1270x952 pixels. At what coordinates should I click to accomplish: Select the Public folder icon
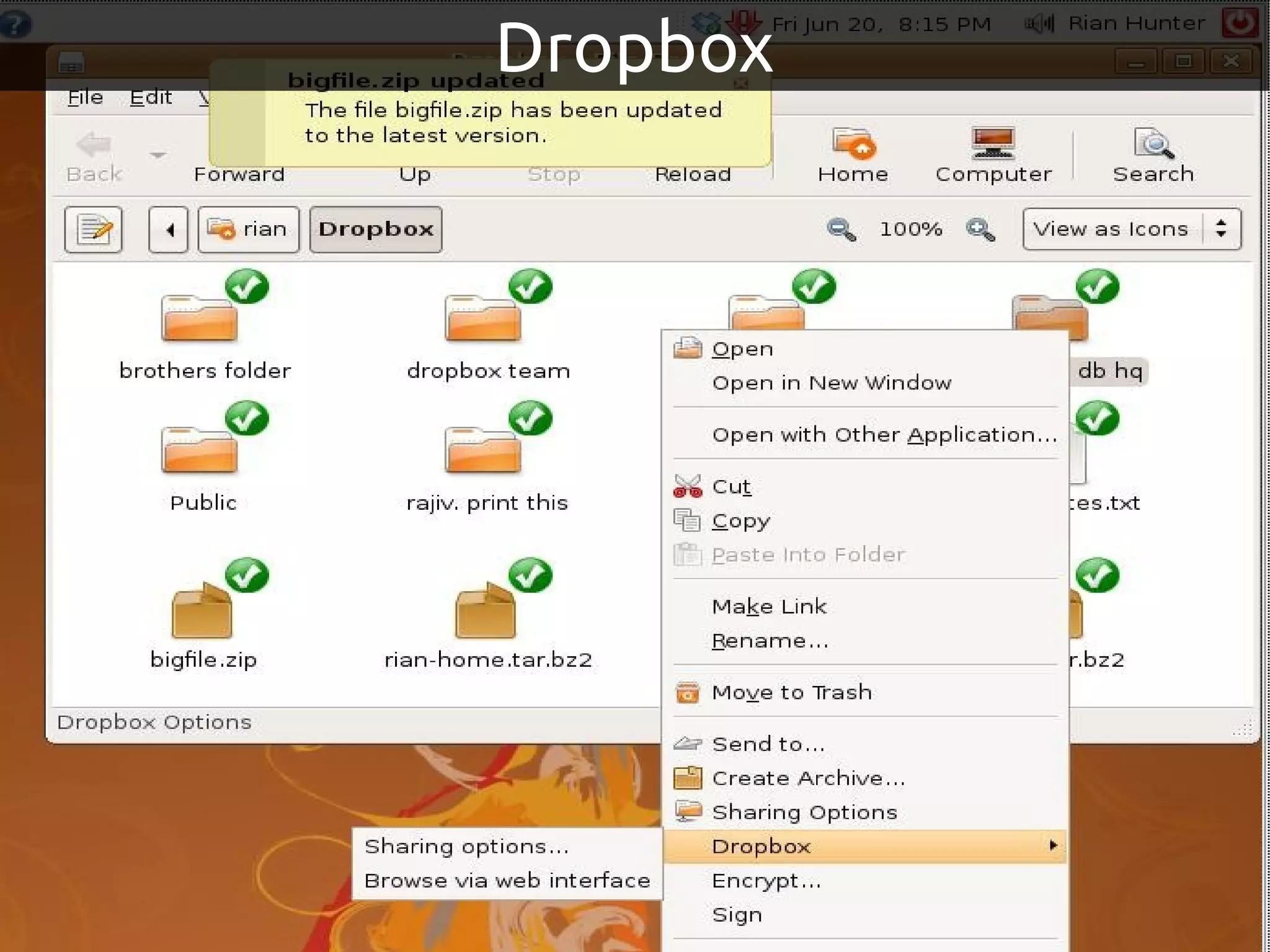click(x=200, y=449)
